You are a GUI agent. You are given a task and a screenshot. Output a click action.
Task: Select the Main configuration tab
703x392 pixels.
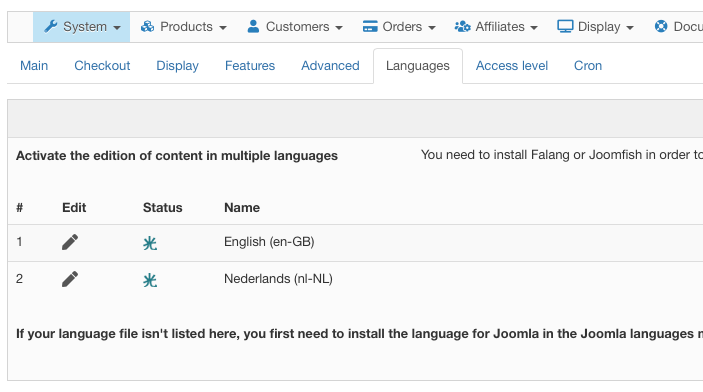[x=34, y=66]
